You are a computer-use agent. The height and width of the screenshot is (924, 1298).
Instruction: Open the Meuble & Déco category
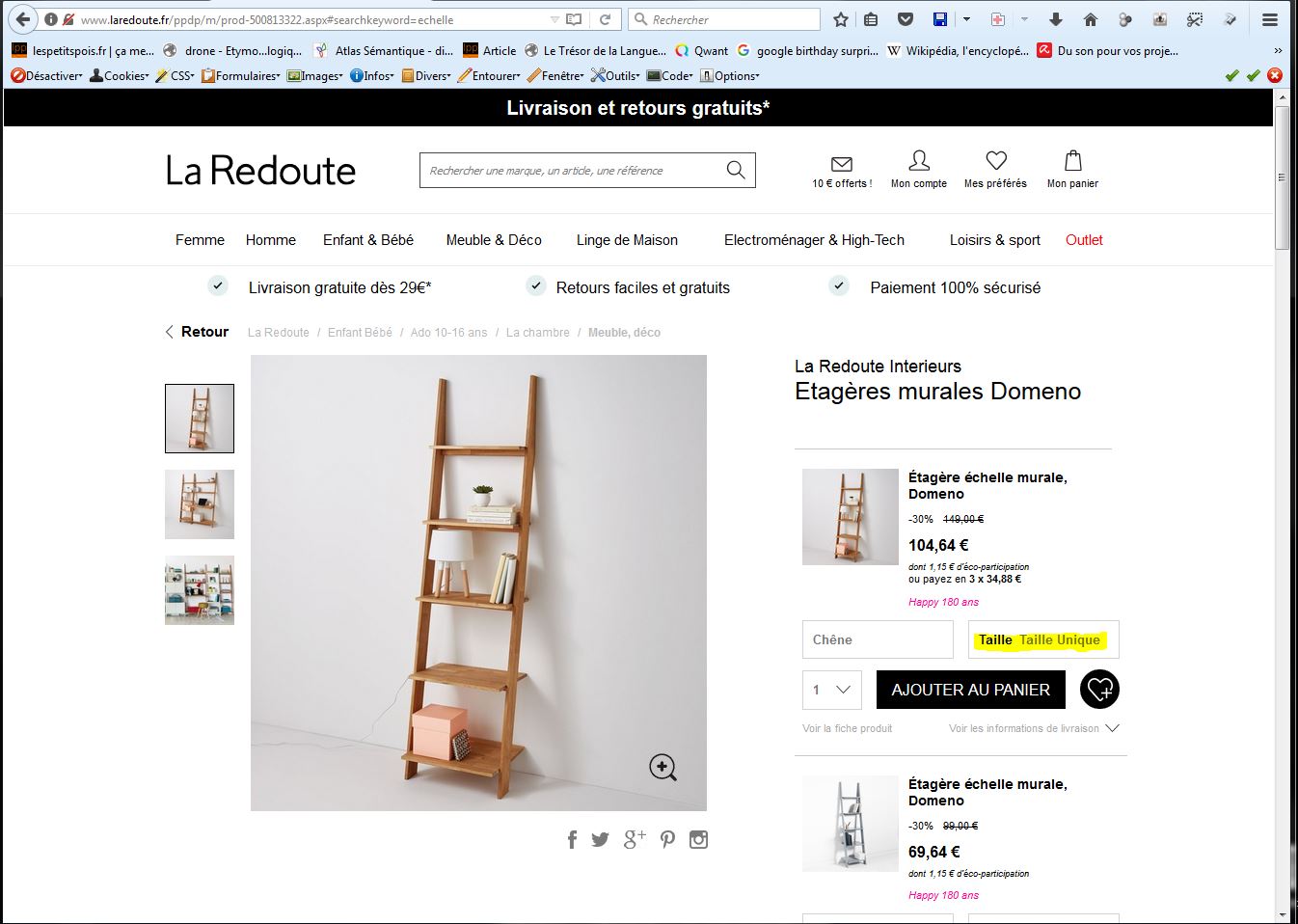tap(494, 240)
